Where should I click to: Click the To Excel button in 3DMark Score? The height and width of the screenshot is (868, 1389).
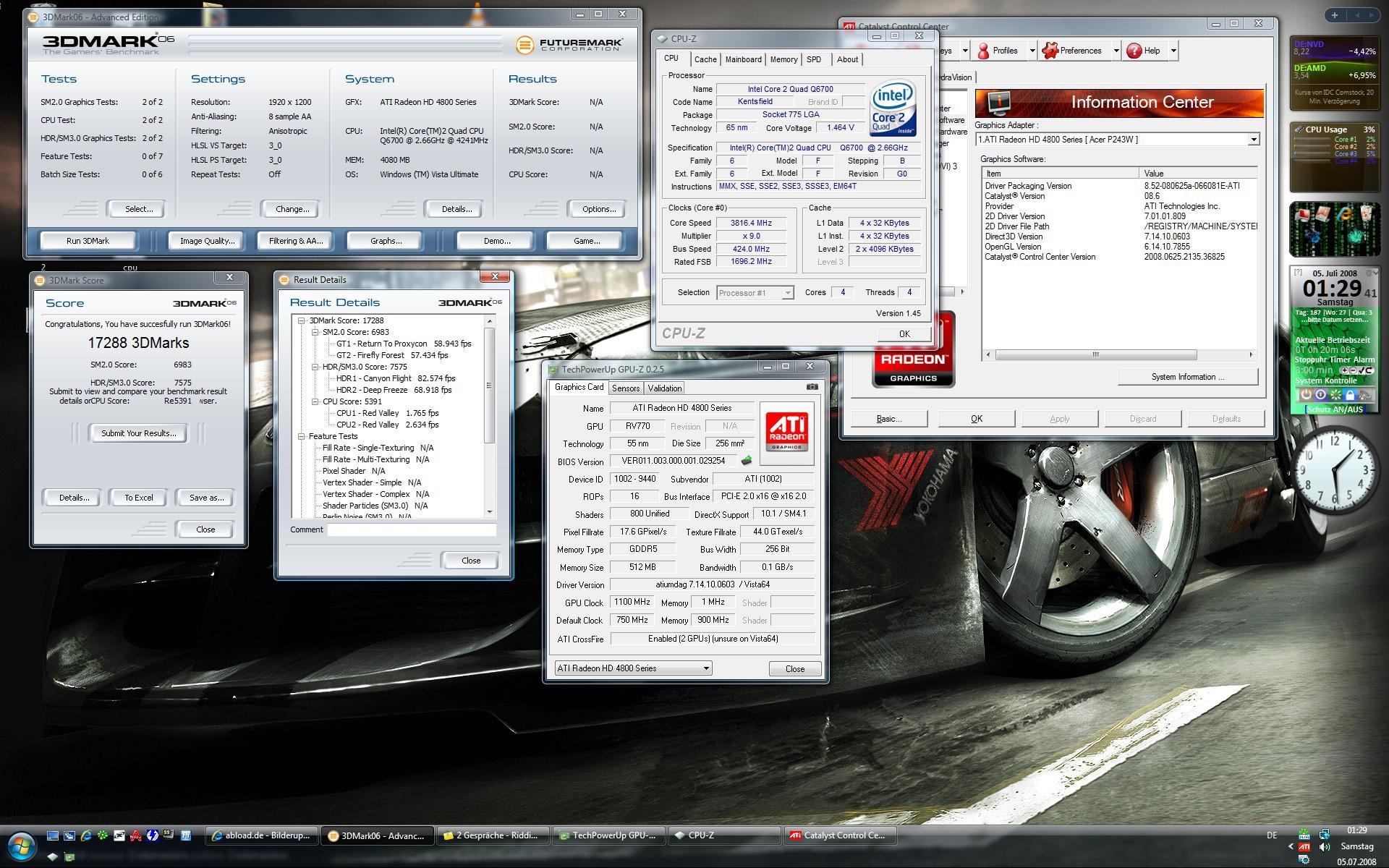pyautogui.click(x=139, y=498)
